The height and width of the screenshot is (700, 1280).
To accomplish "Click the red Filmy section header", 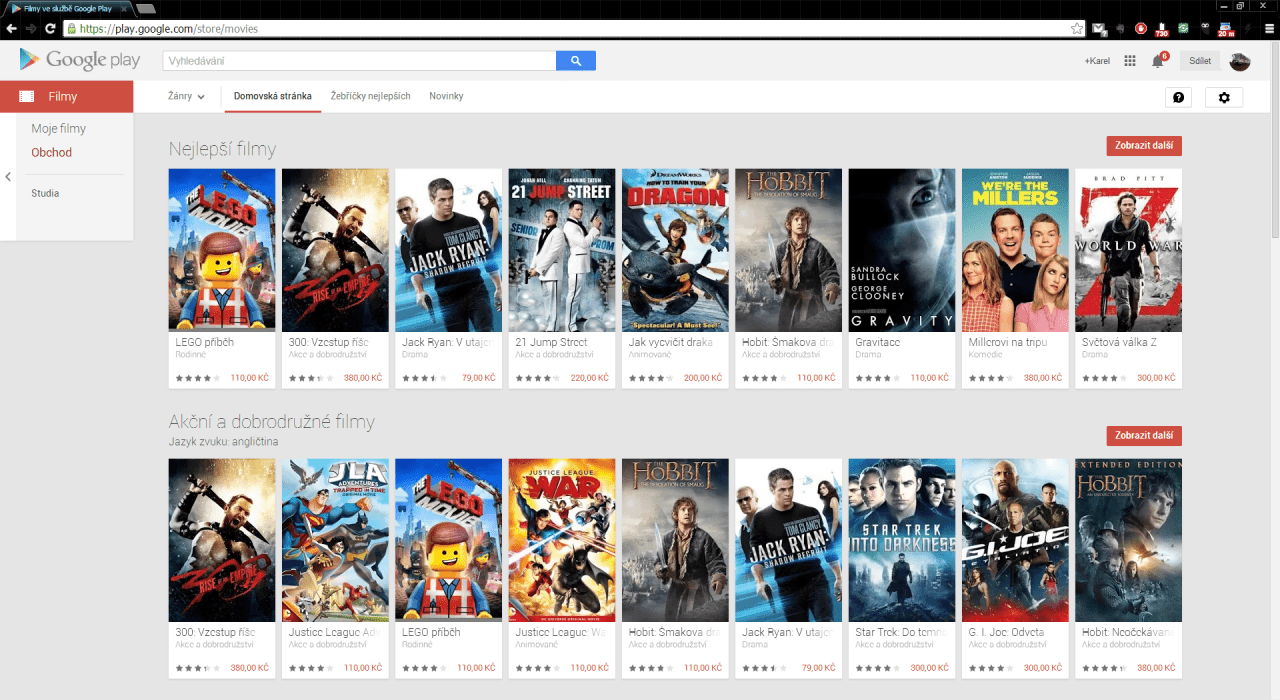I will click(x=66, y=97).
